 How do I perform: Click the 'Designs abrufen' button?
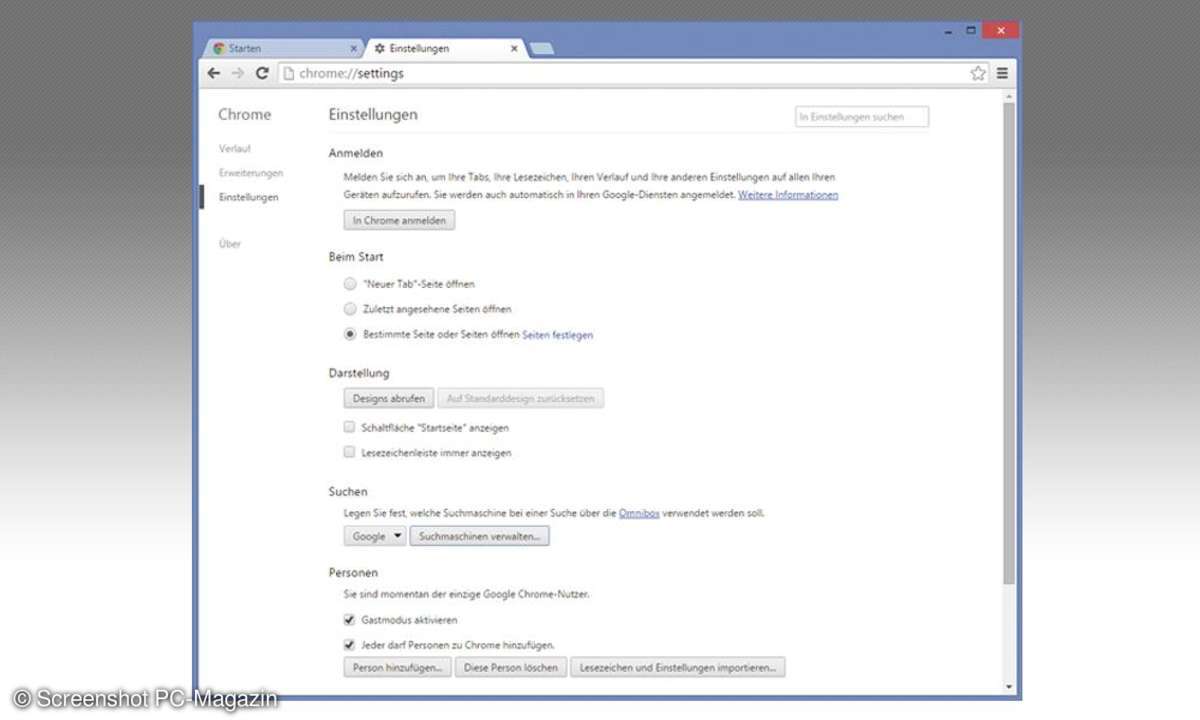[389, 398]
